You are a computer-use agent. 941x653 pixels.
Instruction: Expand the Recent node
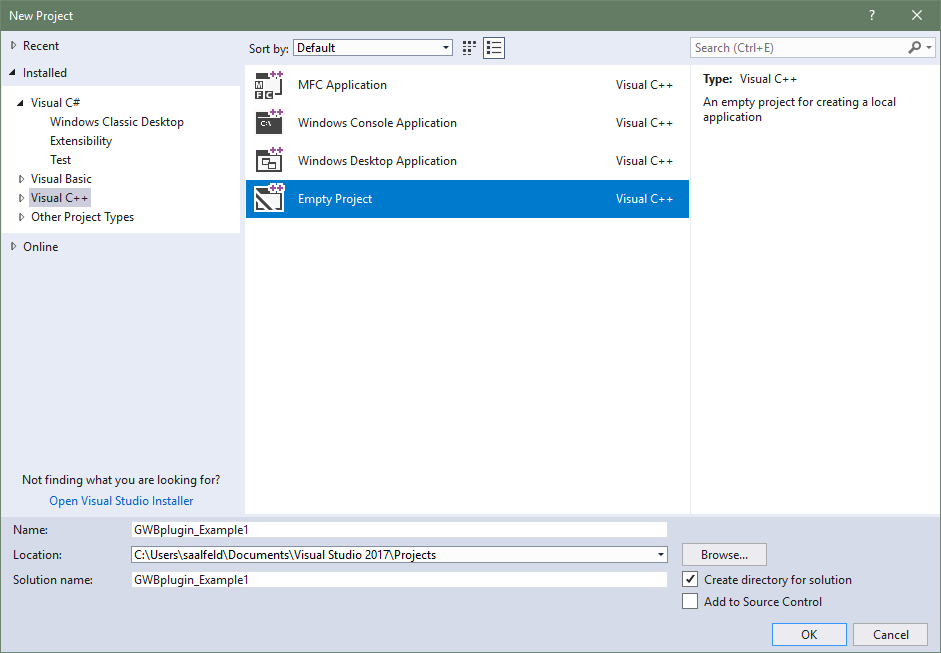pos(13,46)
